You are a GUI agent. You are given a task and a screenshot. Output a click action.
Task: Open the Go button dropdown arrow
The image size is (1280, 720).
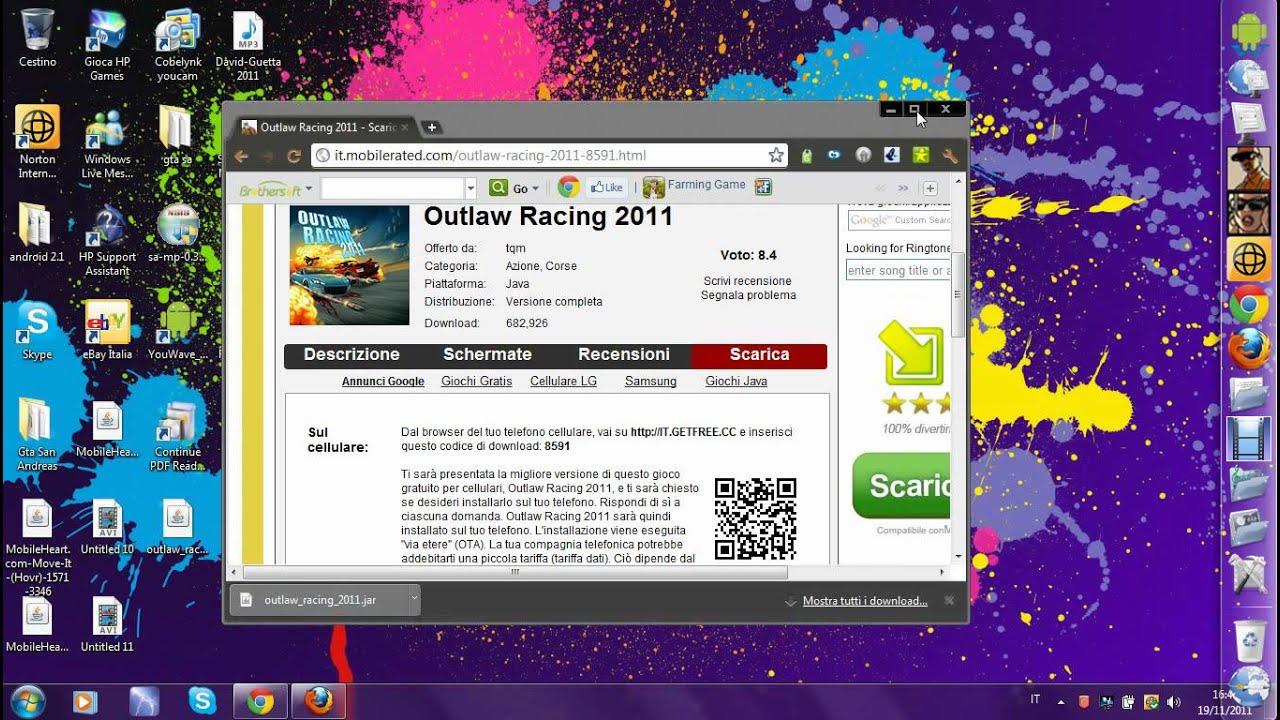[535, 188]
